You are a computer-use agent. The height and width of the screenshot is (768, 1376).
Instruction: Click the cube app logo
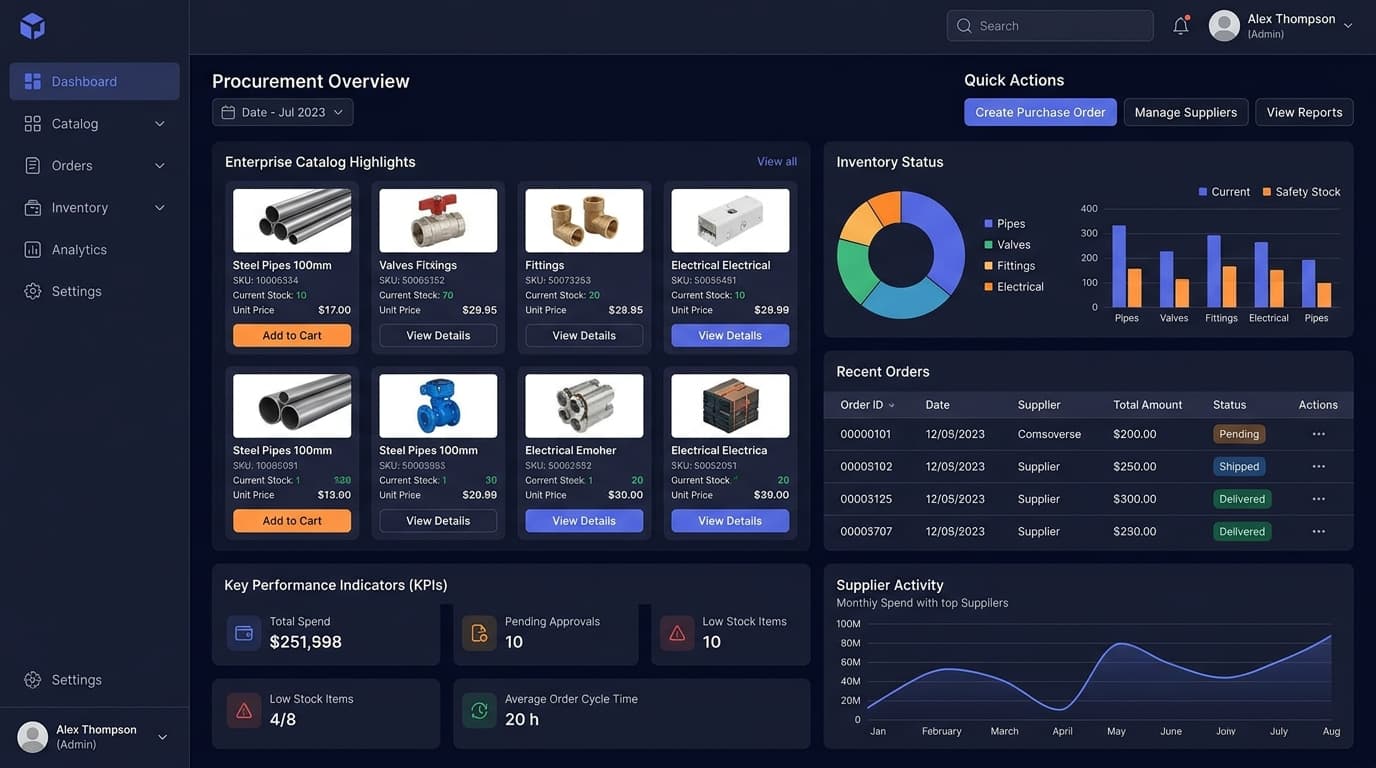(x=33, y=26)
